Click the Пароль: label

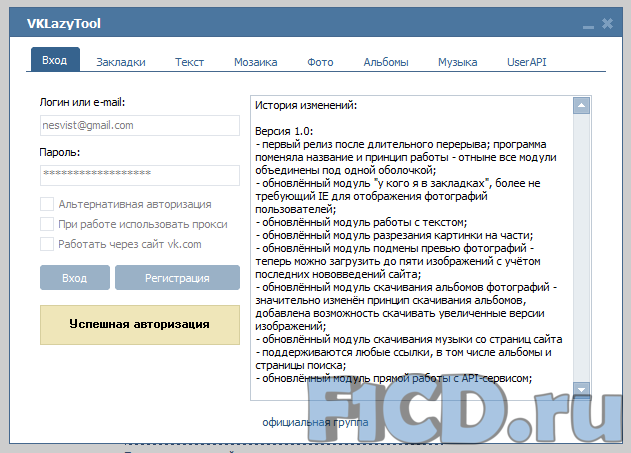60,152
